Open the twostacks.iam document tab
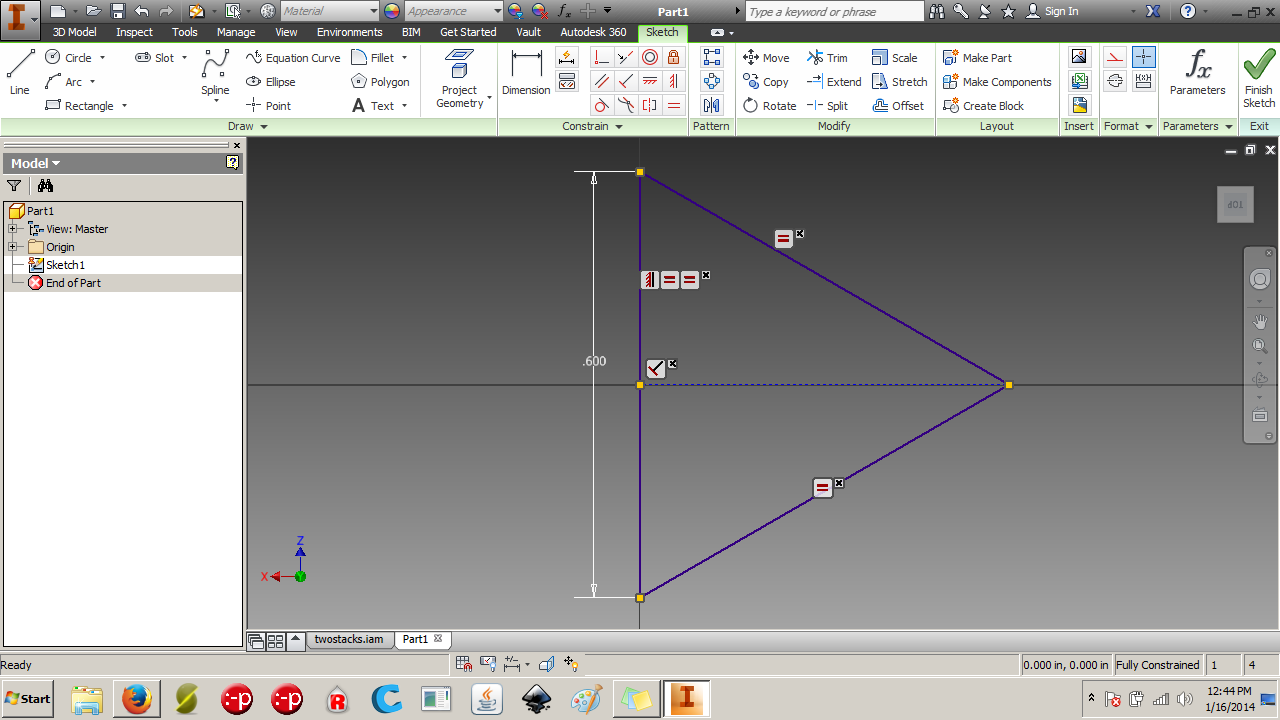Viewport: 1280px width, 720px height. pyautogui.click(x=349, y=639)
